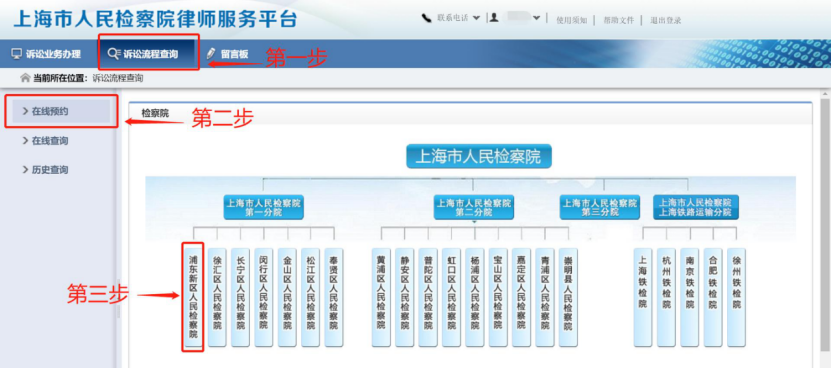Switch to 诉讼流程查询 tab
Viewport: 831px width, 368px height.
[149, 53]
